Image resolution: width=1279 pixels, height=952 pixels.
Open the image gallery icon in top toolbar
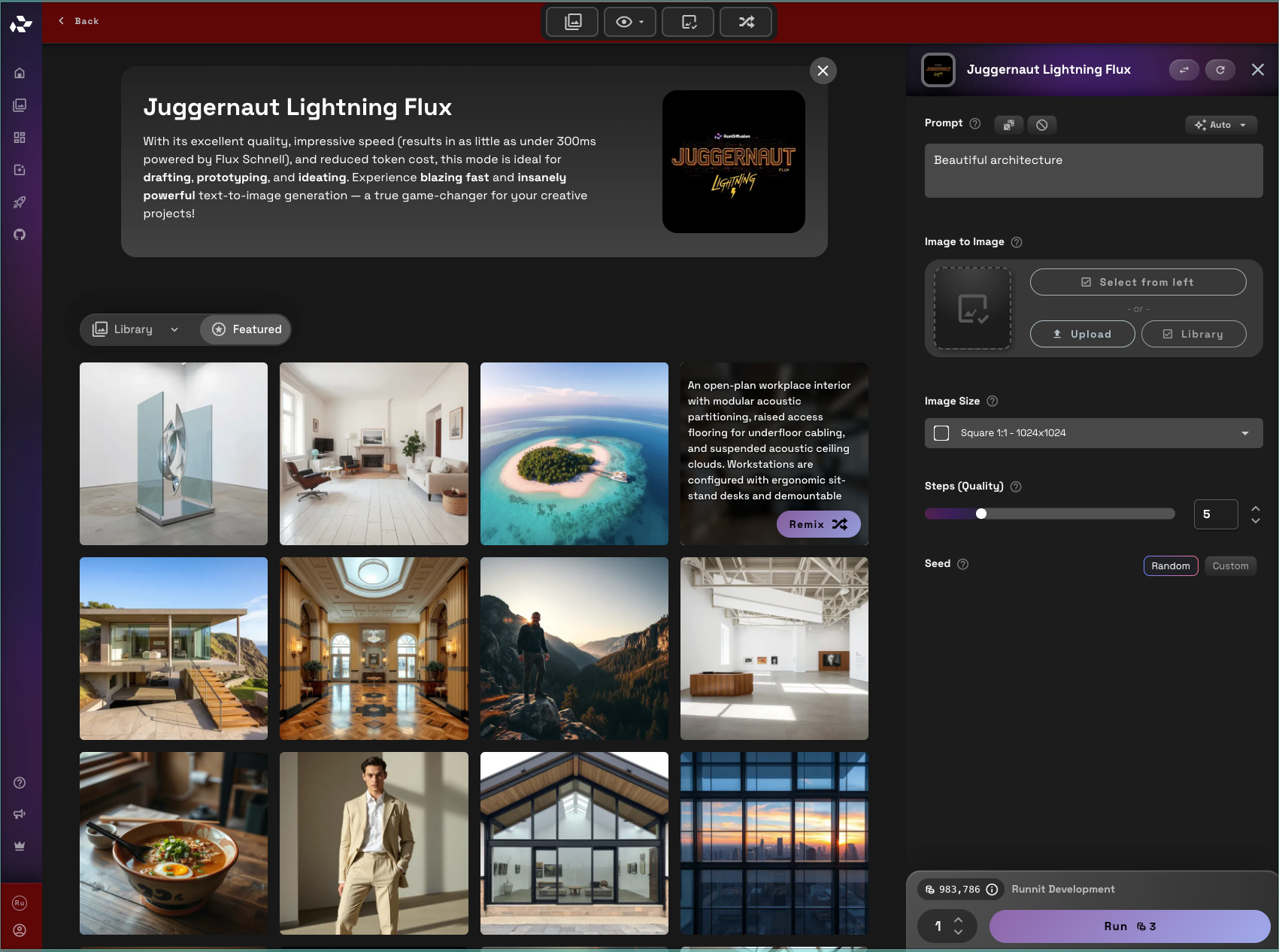572,22
